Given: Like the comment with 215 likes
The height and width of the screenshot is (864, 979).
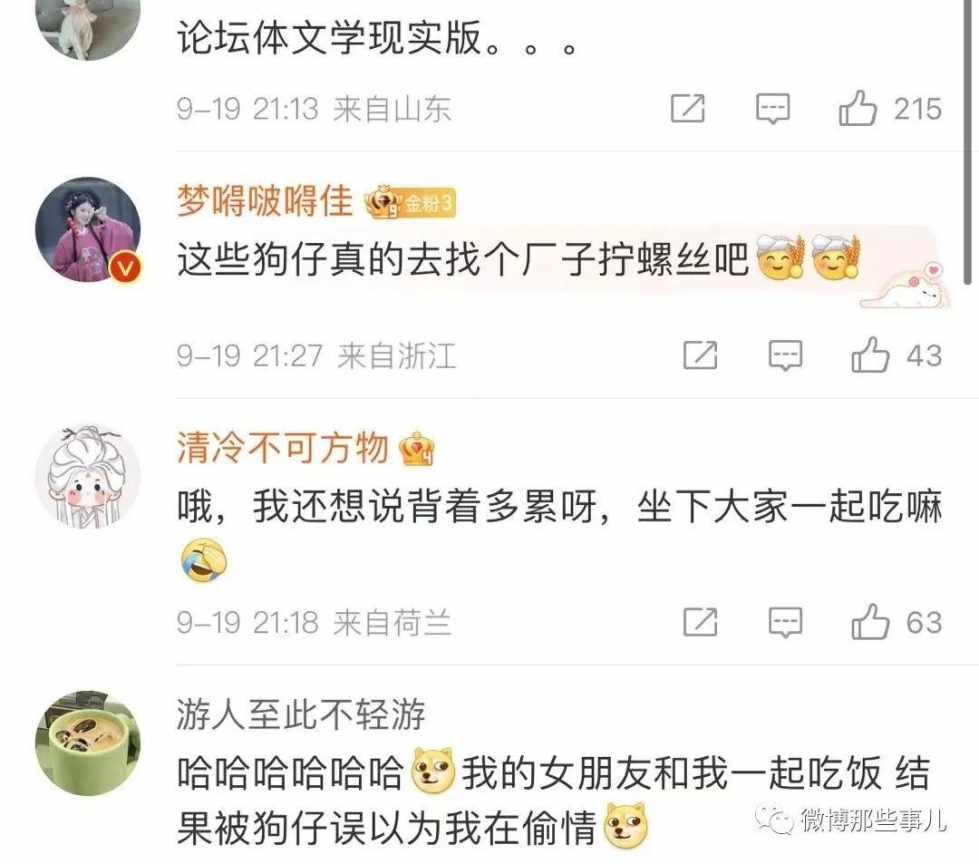Looking at the screenshot, I should tap(857, 108).
